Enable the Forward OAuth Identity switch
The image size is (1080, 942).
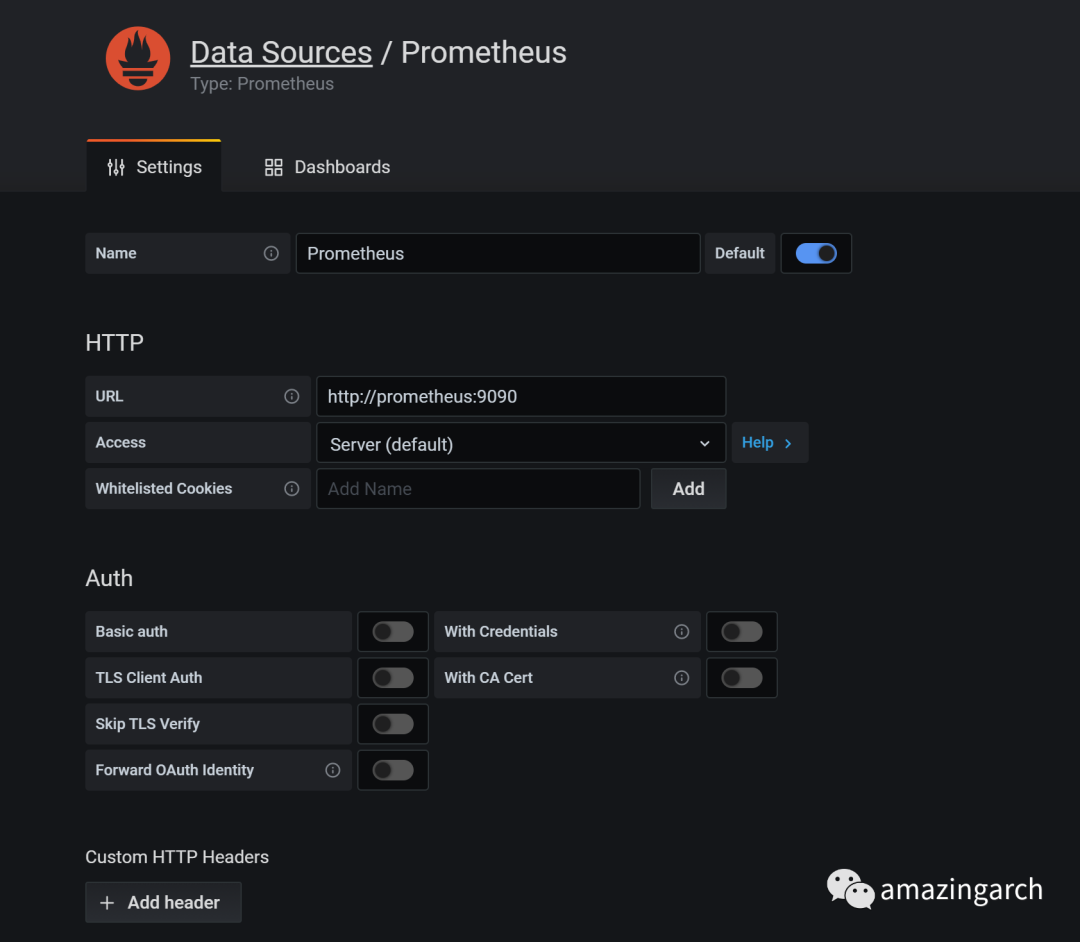pyautogui.click(x=393, y=771)
